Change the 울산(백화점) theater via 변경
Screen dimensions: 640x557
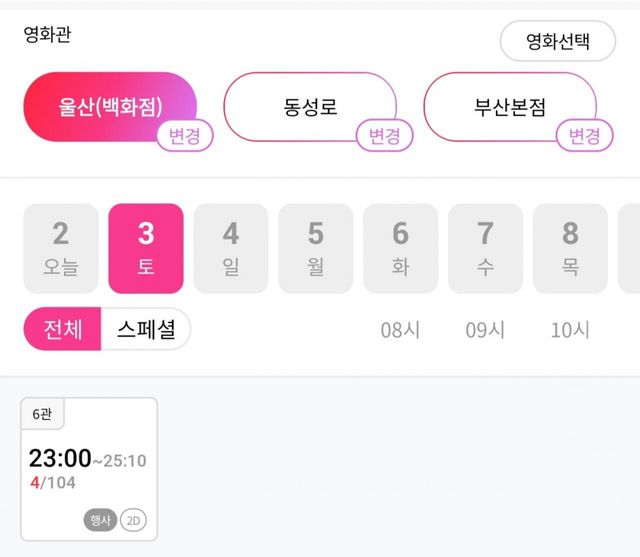185,136
